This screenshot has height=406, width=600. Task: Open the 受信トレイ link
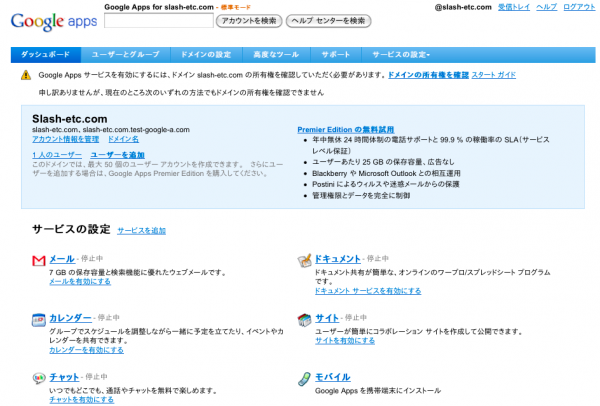click(514, 7)
